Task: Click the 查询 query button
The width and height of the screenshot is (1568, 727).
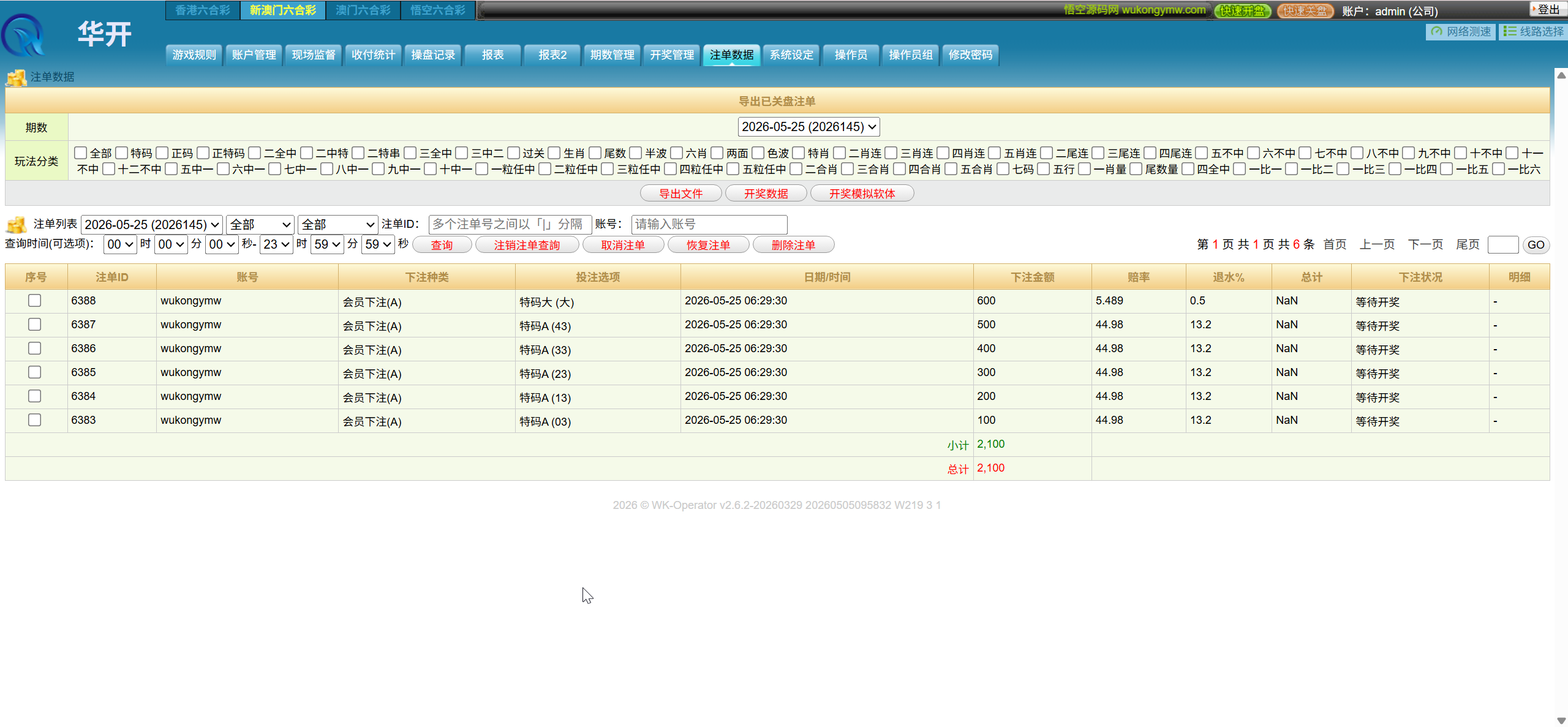Action: 442,245
